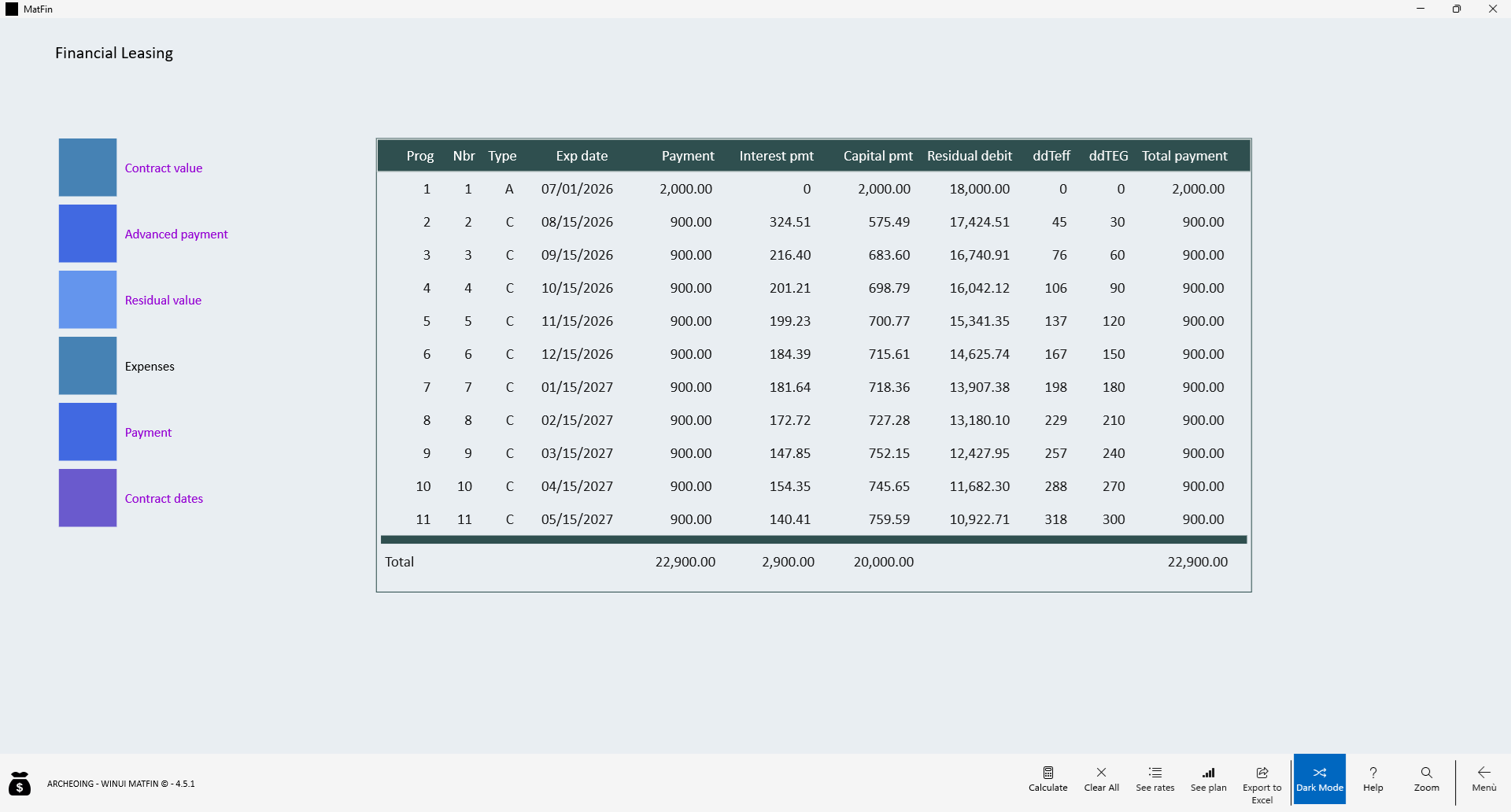Open the Help question mark
The image size is (1511, 812).
point(1373,779)
